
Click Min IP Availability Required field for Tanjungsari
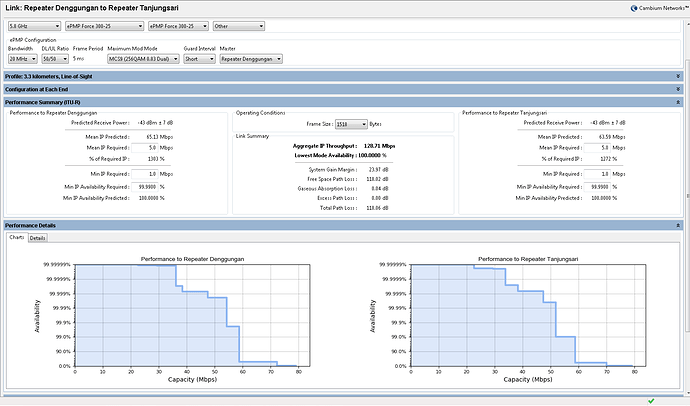598,187
